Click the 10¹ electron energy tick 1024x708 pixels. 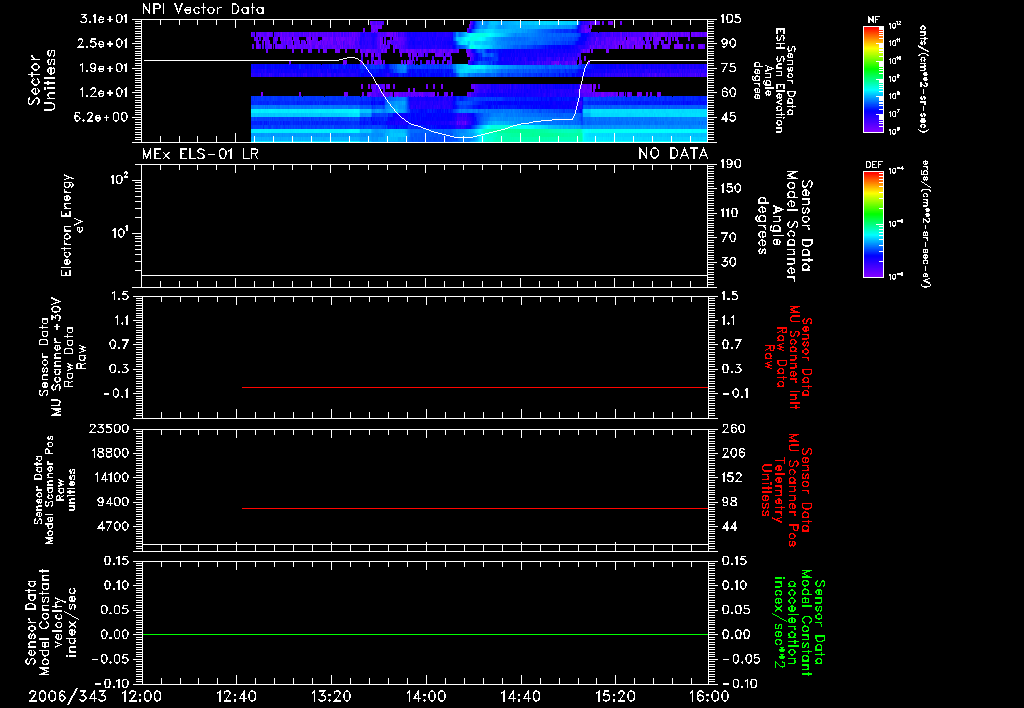click(118, 233)
